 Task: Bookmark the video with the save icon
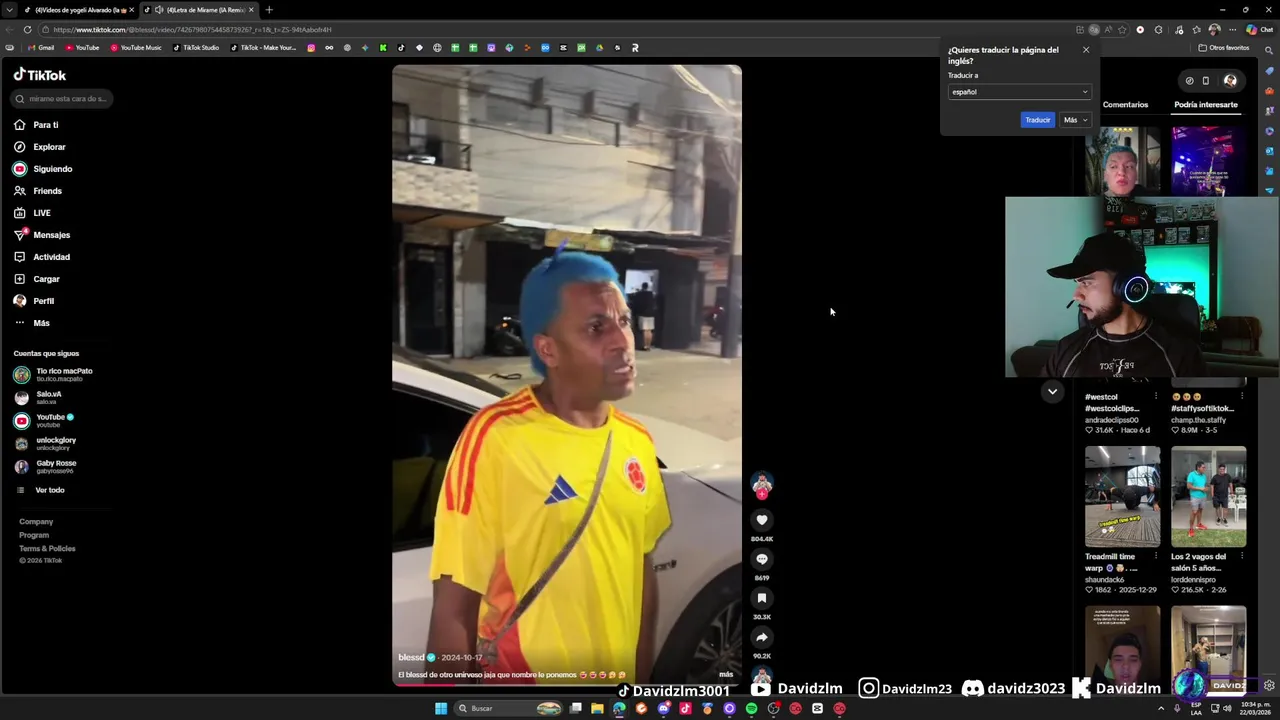762,598
